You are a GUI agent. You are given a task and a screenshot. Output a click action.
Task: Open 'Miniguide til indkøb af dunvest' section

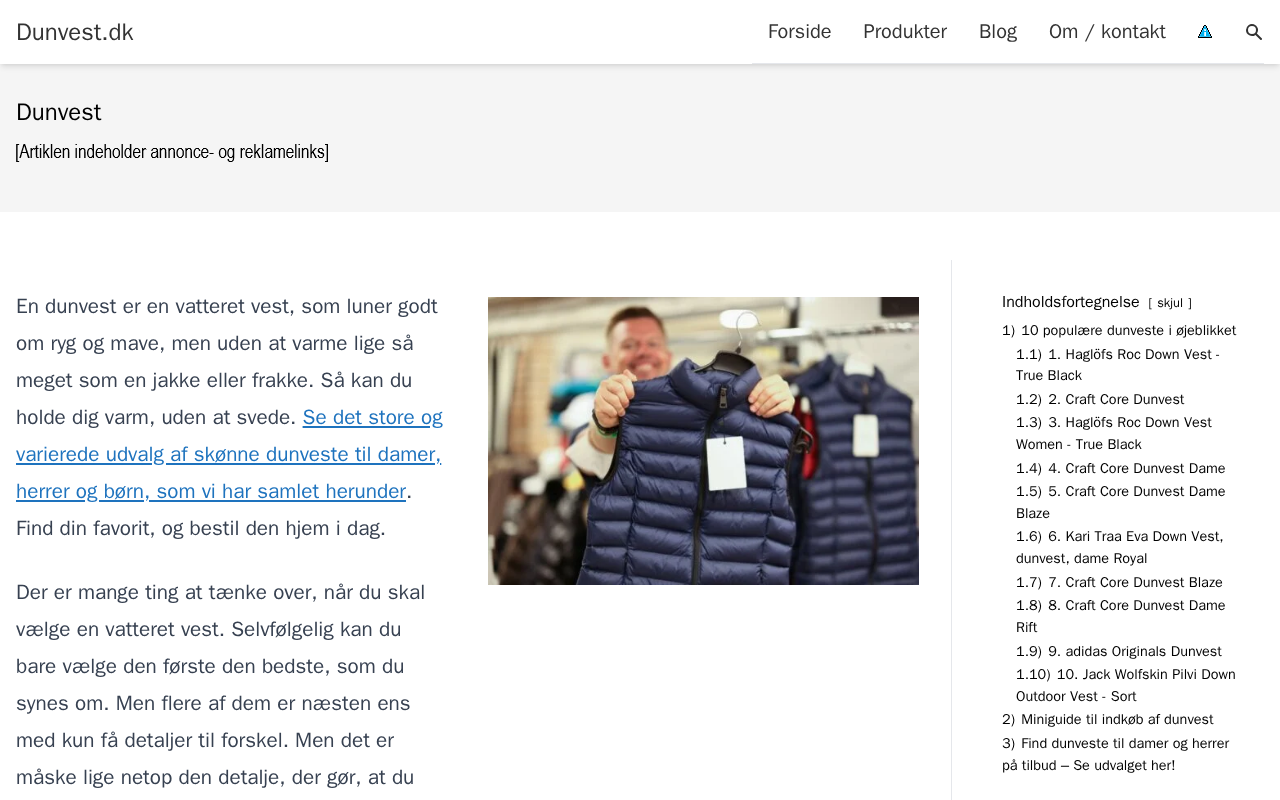tap(1108, 720)
